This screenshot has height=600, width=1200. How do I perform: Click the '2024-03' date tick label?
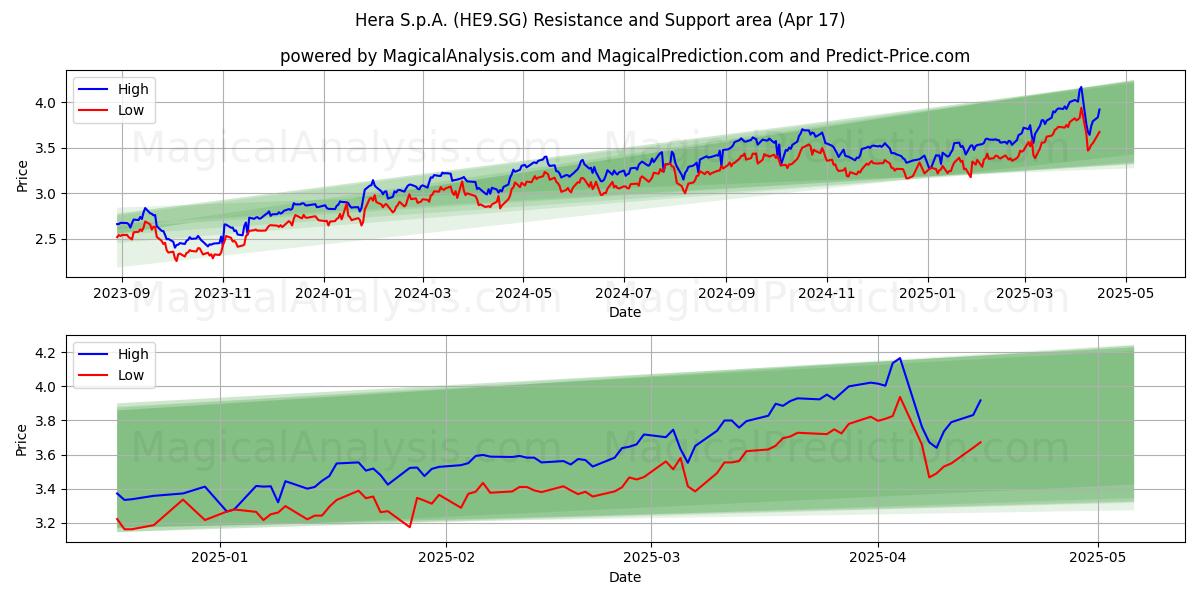422,295
